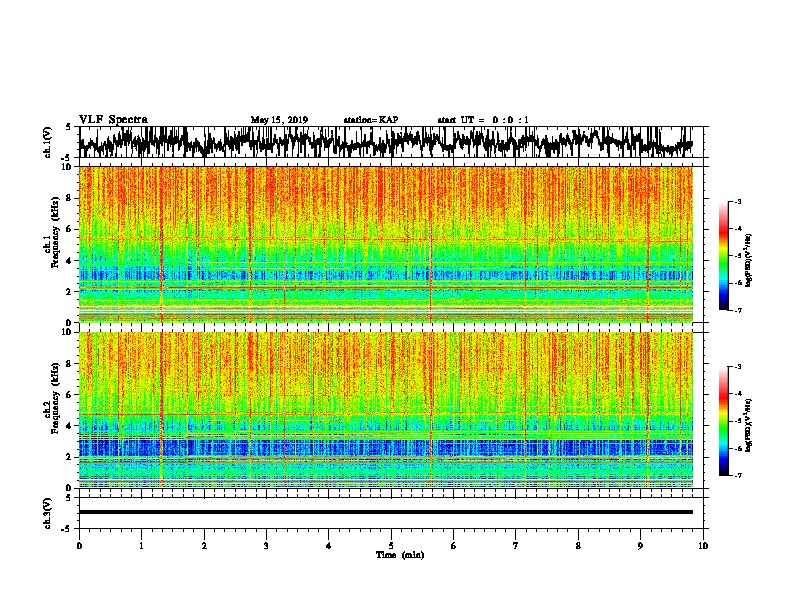Screen dimensions: 792x612
Task: Click the flat ch.3 voltage trace line
Action: [x=386, y=512]
